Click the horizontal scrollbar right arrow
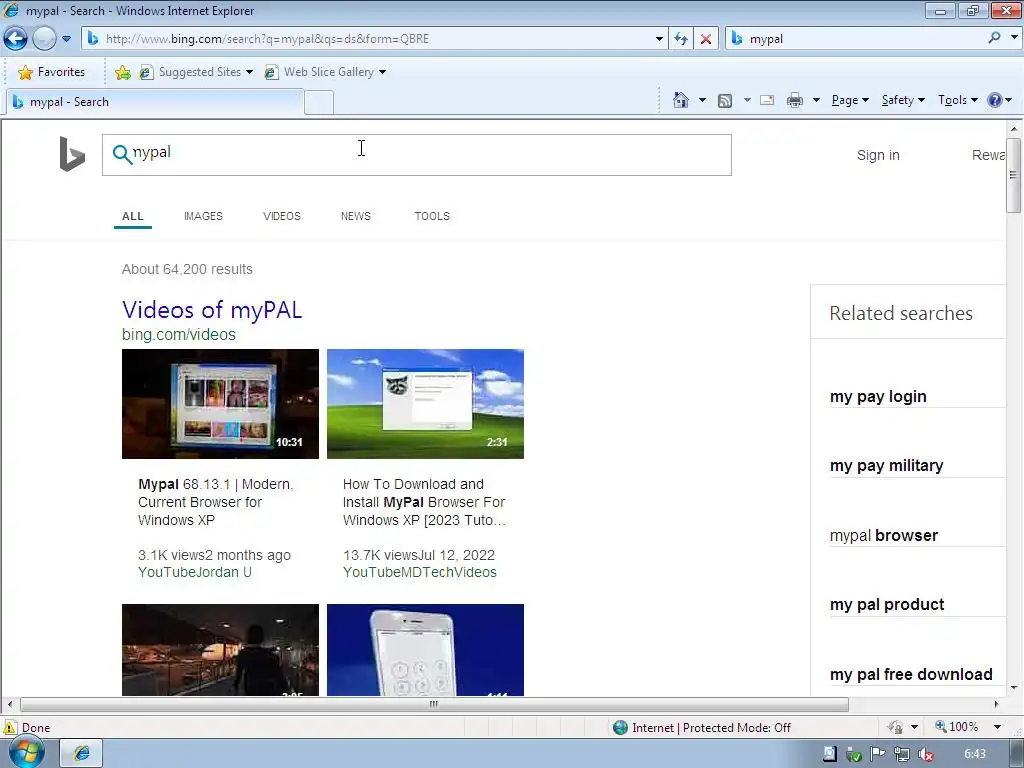This screenshot has width=1024, height=768. point(996,704)
